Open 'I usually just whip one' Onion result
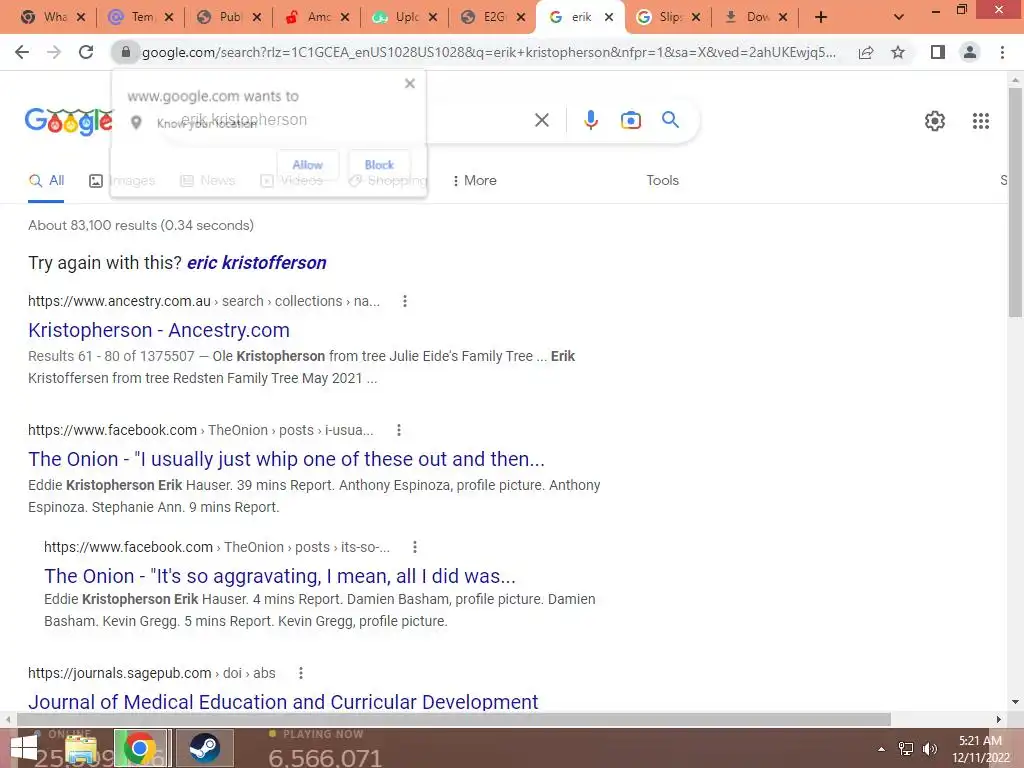Screen dimensions: 1024x768 [x=286, y=459]
